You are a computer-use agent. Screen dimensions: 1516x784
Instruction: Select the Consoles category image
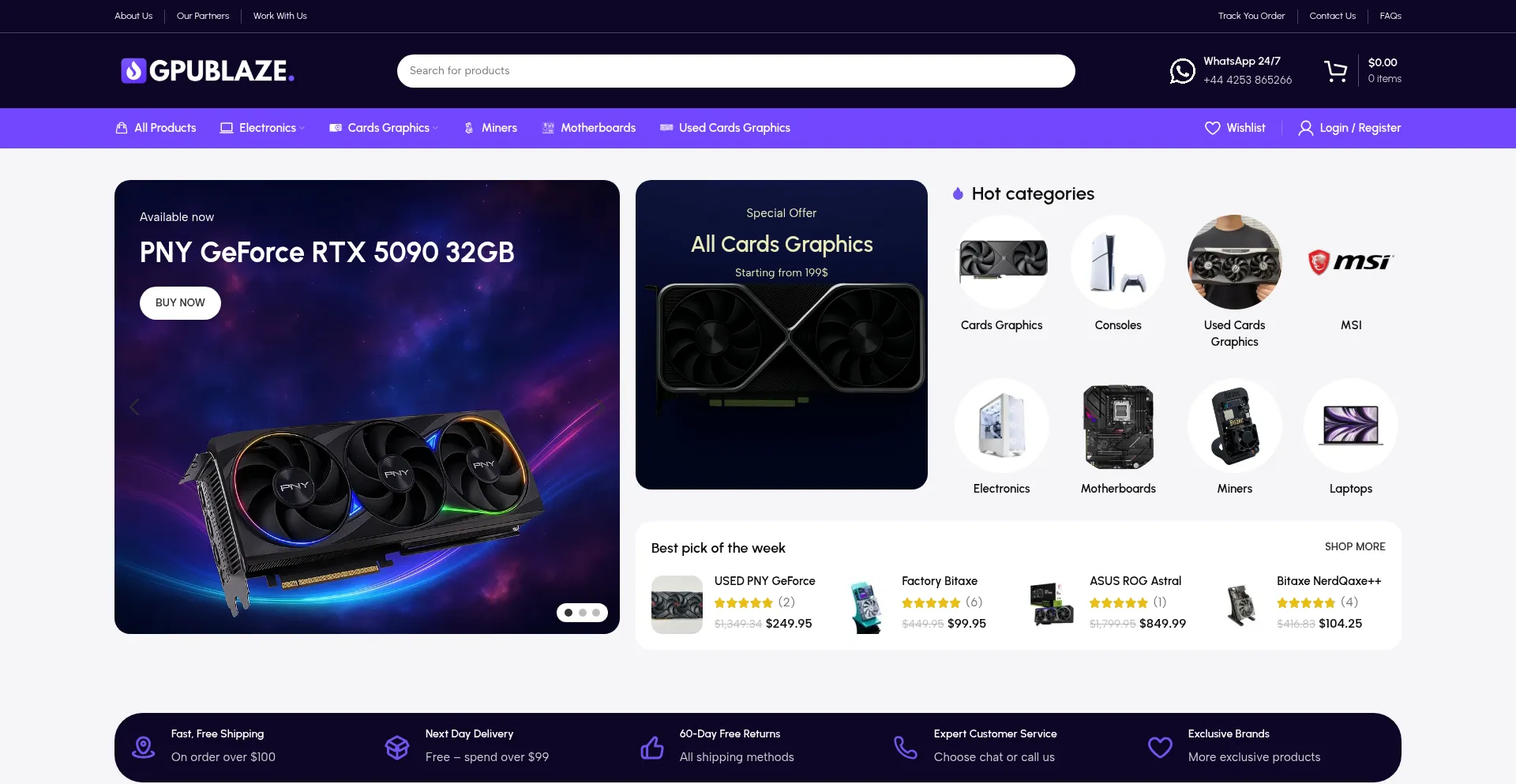(x=1118, y=262)
